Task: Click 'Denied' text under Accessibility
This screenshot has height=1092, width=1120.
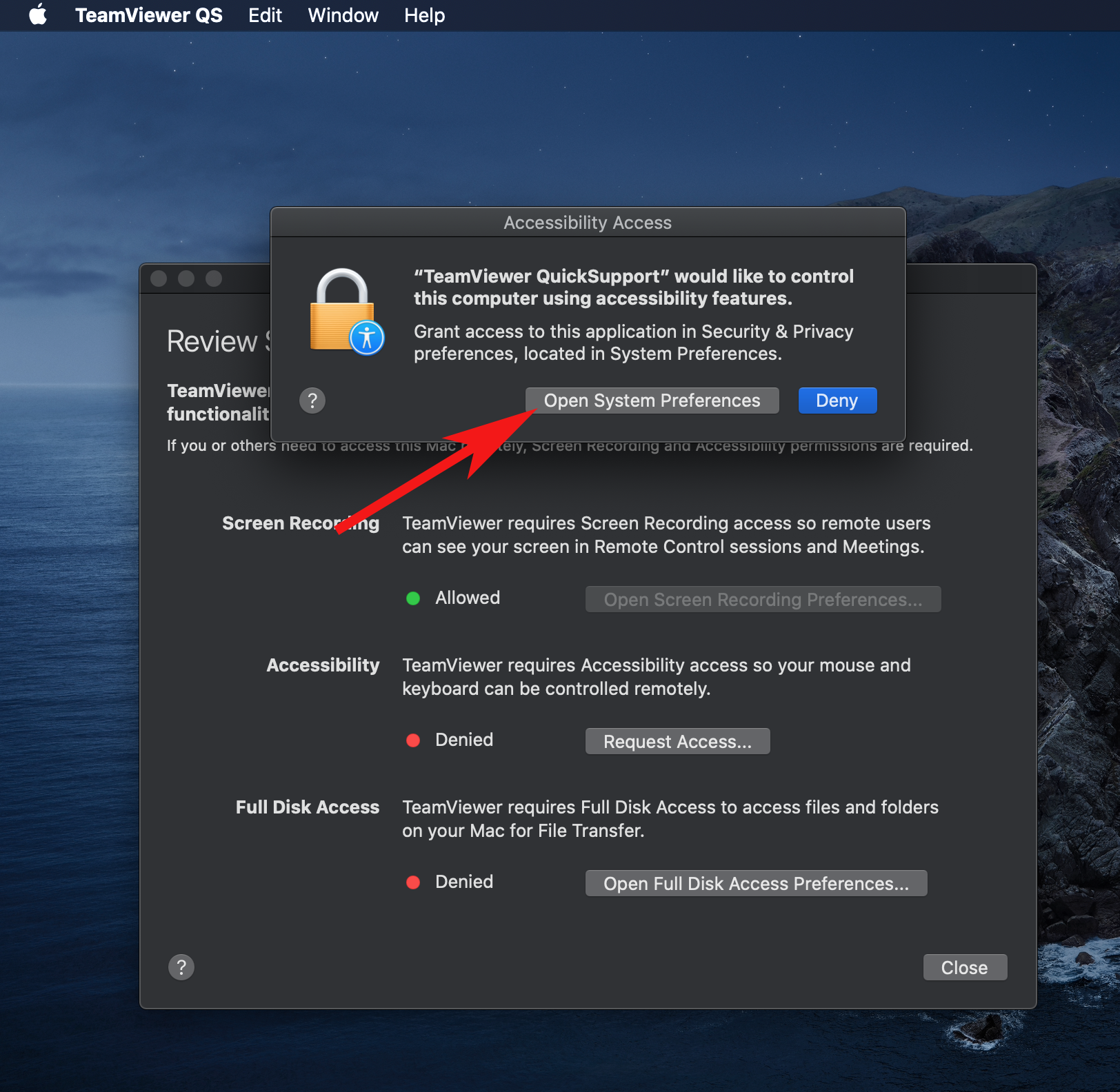Action: 464,740
